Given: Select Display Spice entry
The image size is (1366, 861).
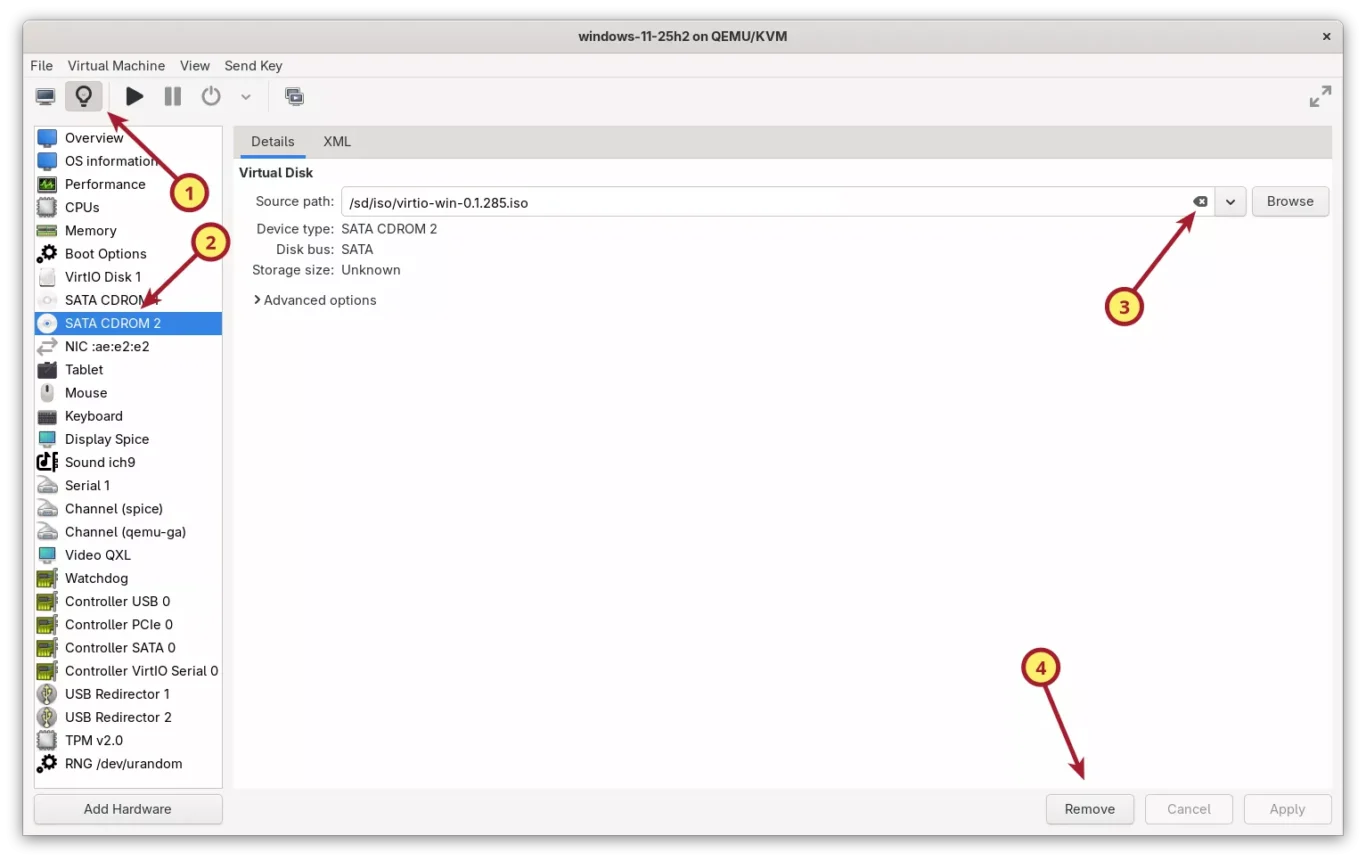Looking at the screenshot, I should pos(128,439).
